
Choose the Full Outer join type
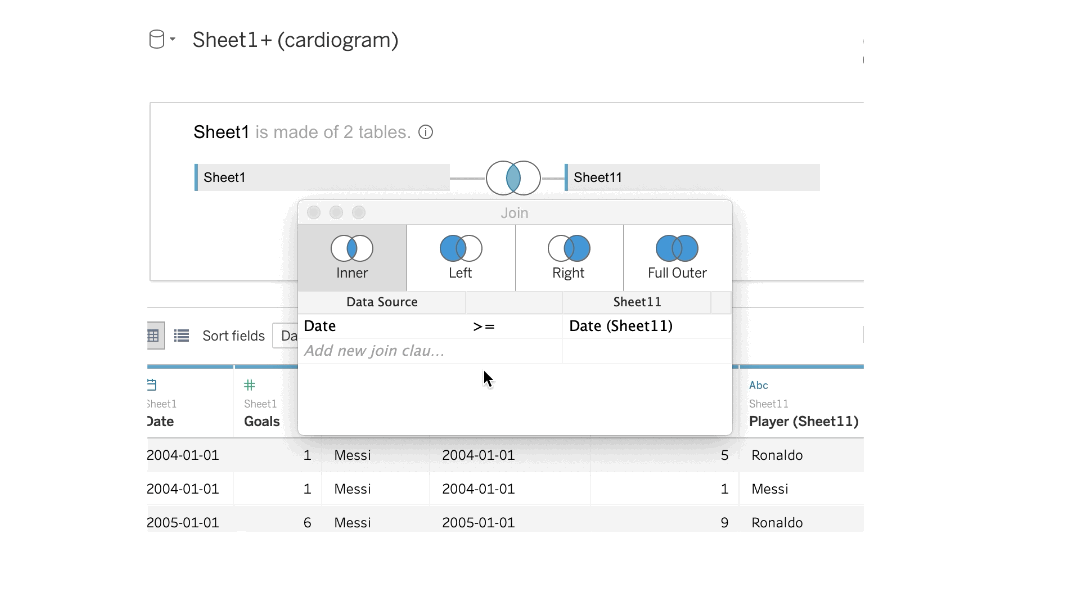(x=677, y=258)
